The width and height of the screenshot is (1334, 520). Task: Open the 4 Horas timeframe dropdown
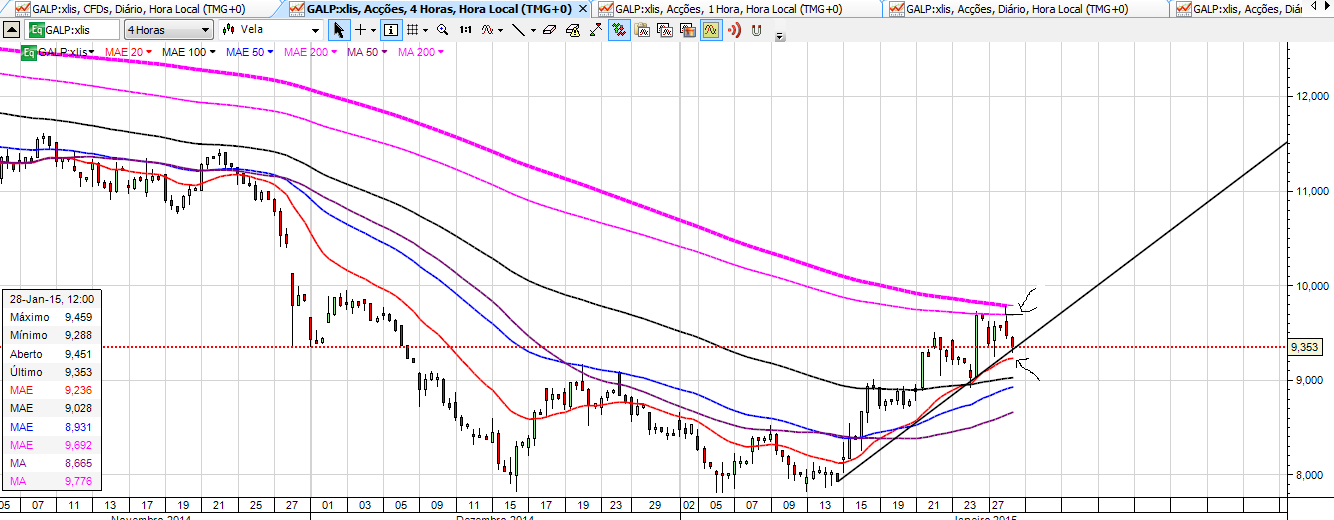(x=168, y=30)
